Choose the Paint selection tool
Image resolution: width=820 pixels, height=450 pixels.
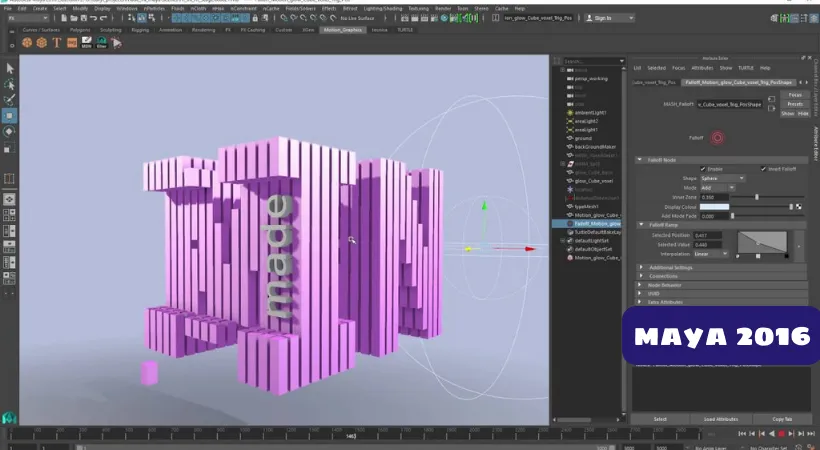(10, 100)
